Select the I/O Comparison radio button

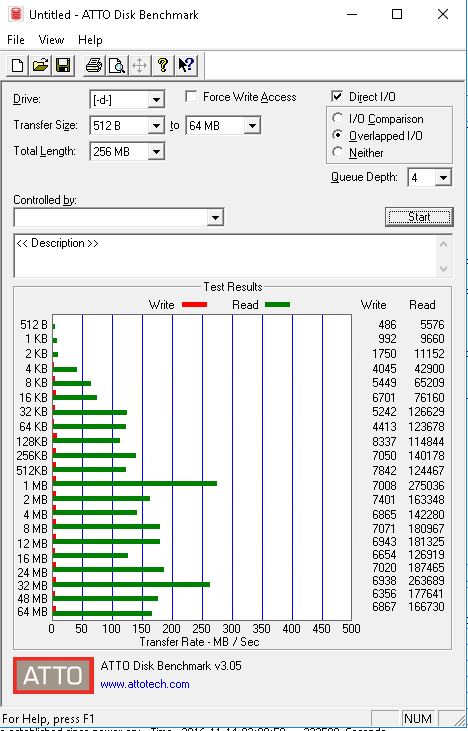[337, 118]
